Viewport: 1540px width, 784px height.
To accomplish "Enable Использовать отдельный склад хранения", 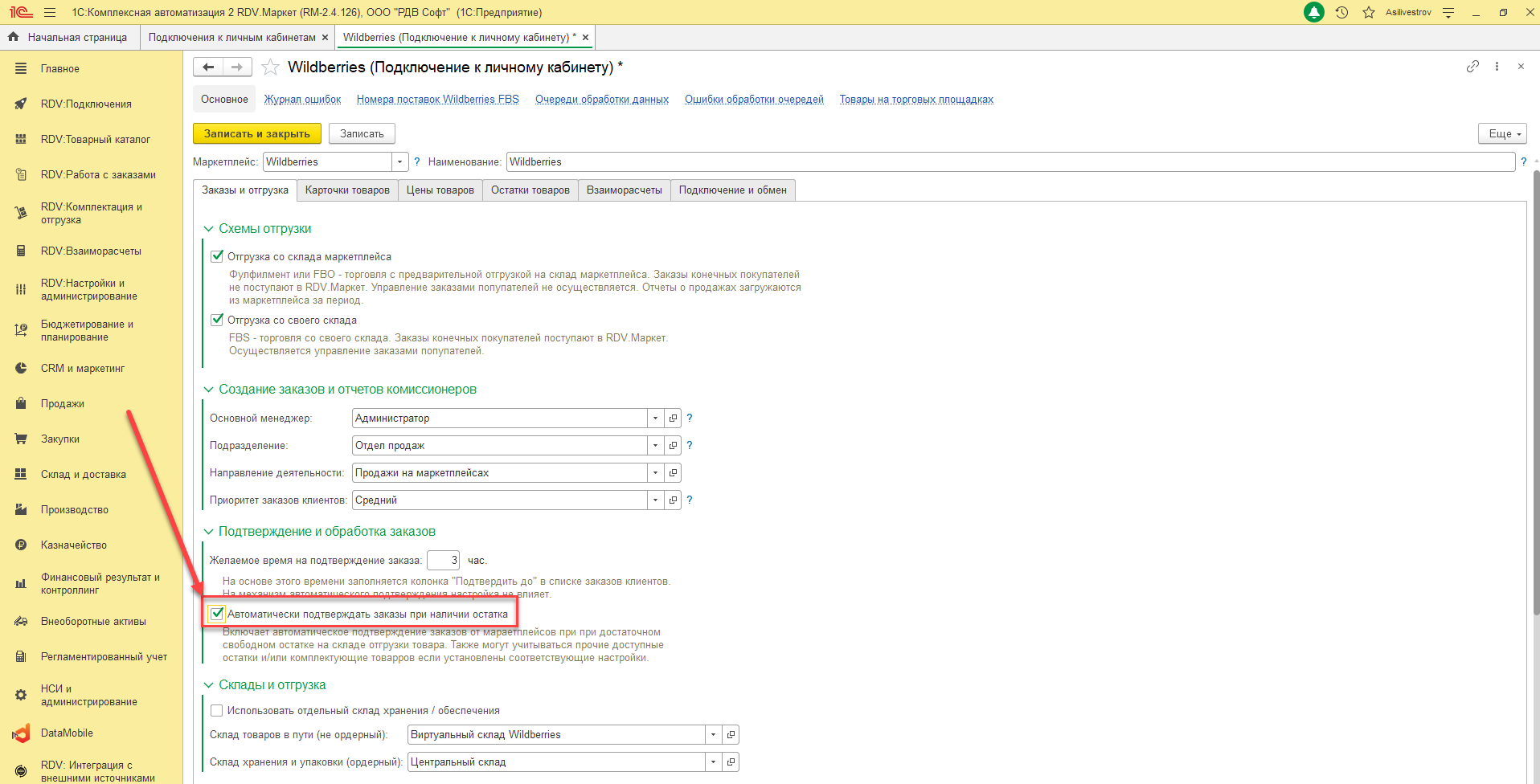I will [217, 710].
